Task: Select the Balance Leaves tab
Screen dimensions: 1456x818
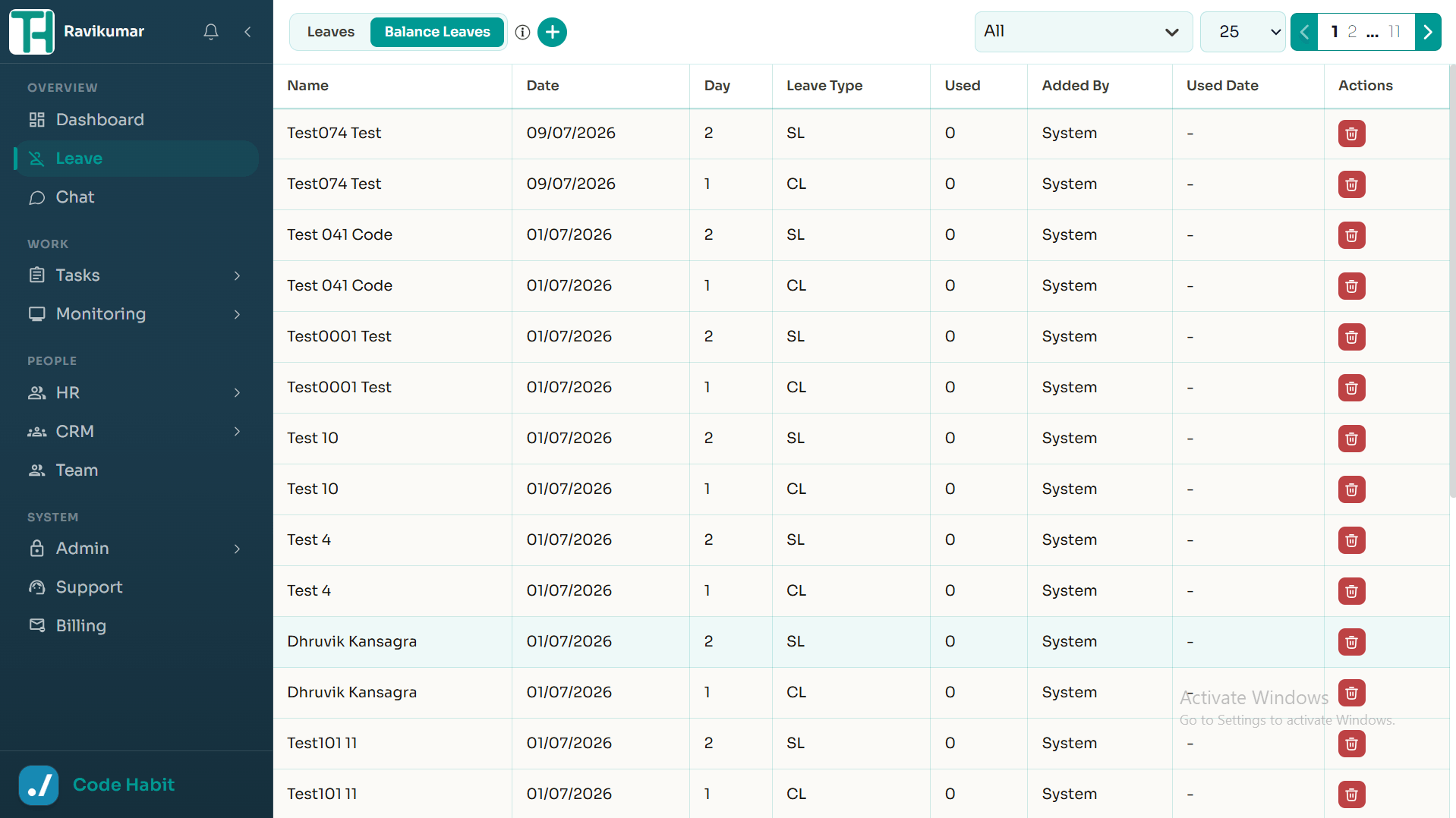Action: [x=437, y=32]
